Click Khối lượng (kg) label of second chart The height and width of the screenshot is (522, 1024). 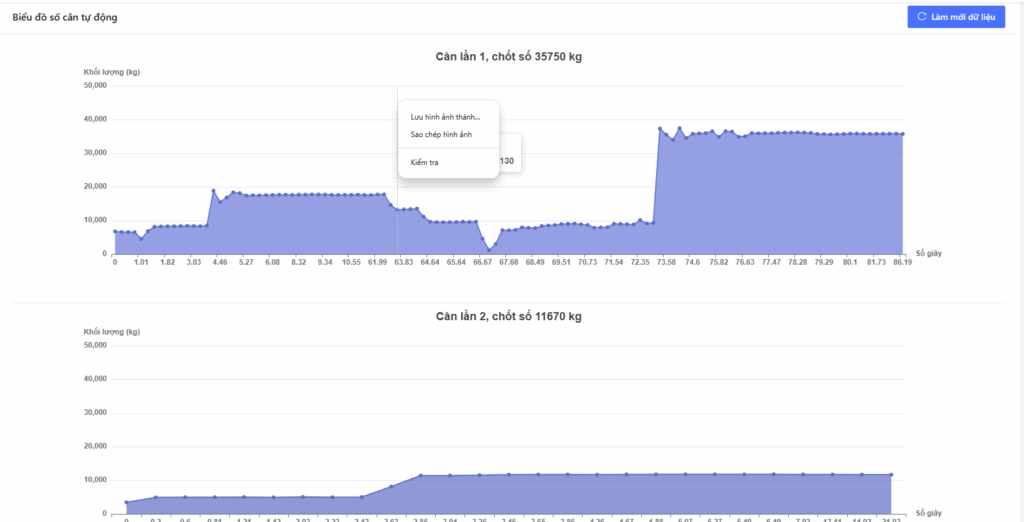pos(112,332)
